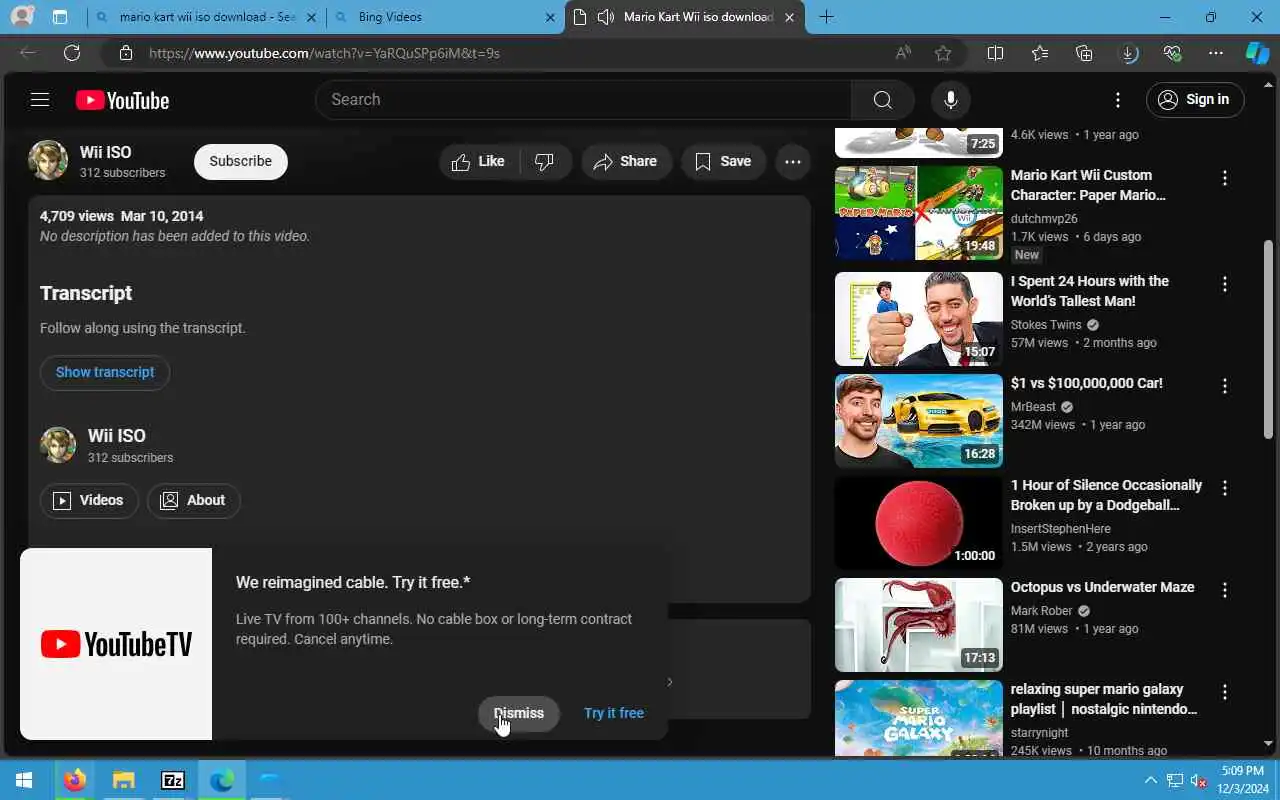1280x800 pixels.
Task: Click the muted volume tray icon
Action: click(1199, 780)
